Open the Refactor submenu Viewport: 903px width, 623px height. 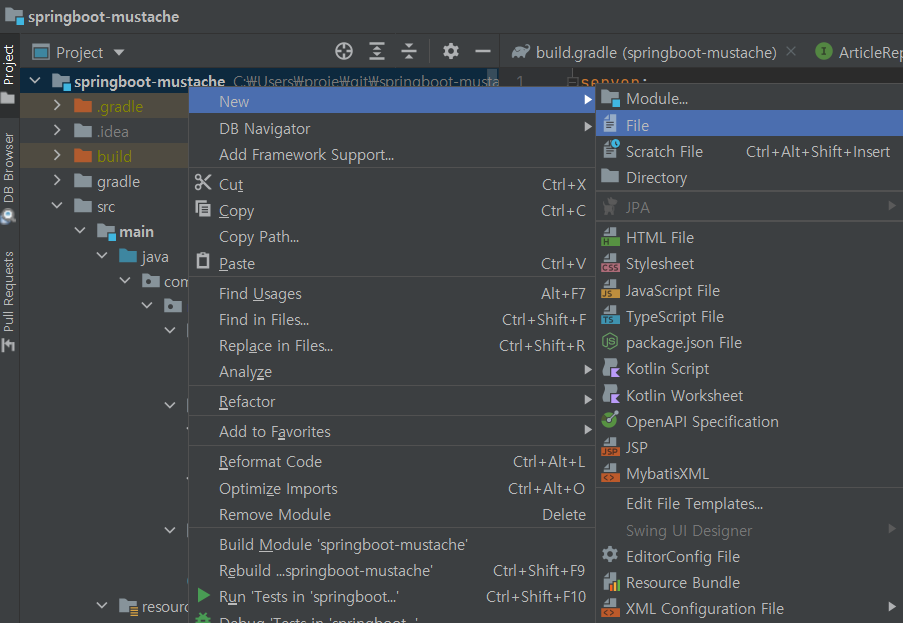coord(392,401)
